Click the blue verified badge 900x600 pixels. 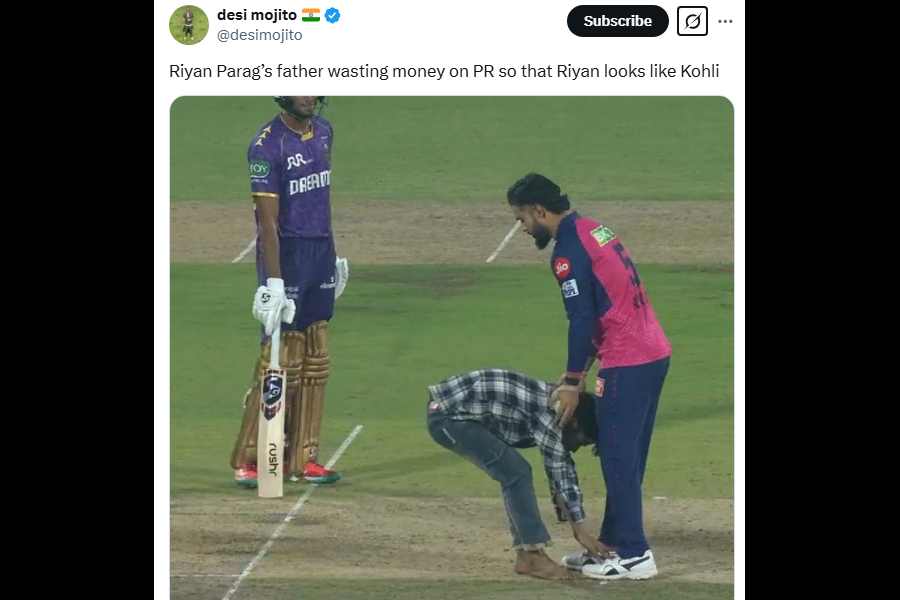[x=332, y=16]
